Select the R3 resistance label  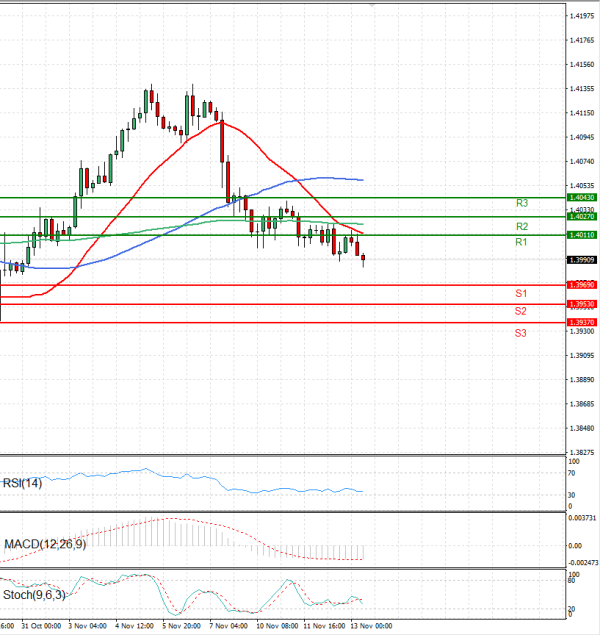(522, 203)
